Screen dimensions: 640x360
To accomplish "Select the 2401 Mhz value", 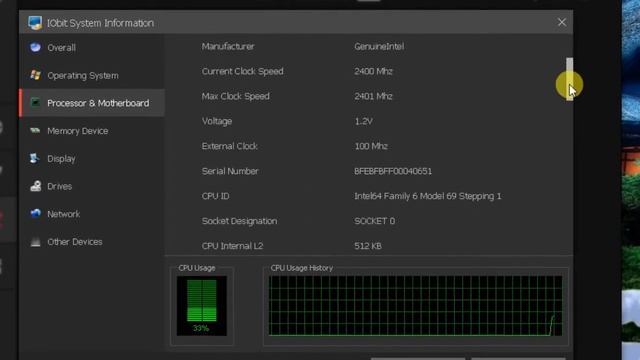I will [x=373, y=96].
